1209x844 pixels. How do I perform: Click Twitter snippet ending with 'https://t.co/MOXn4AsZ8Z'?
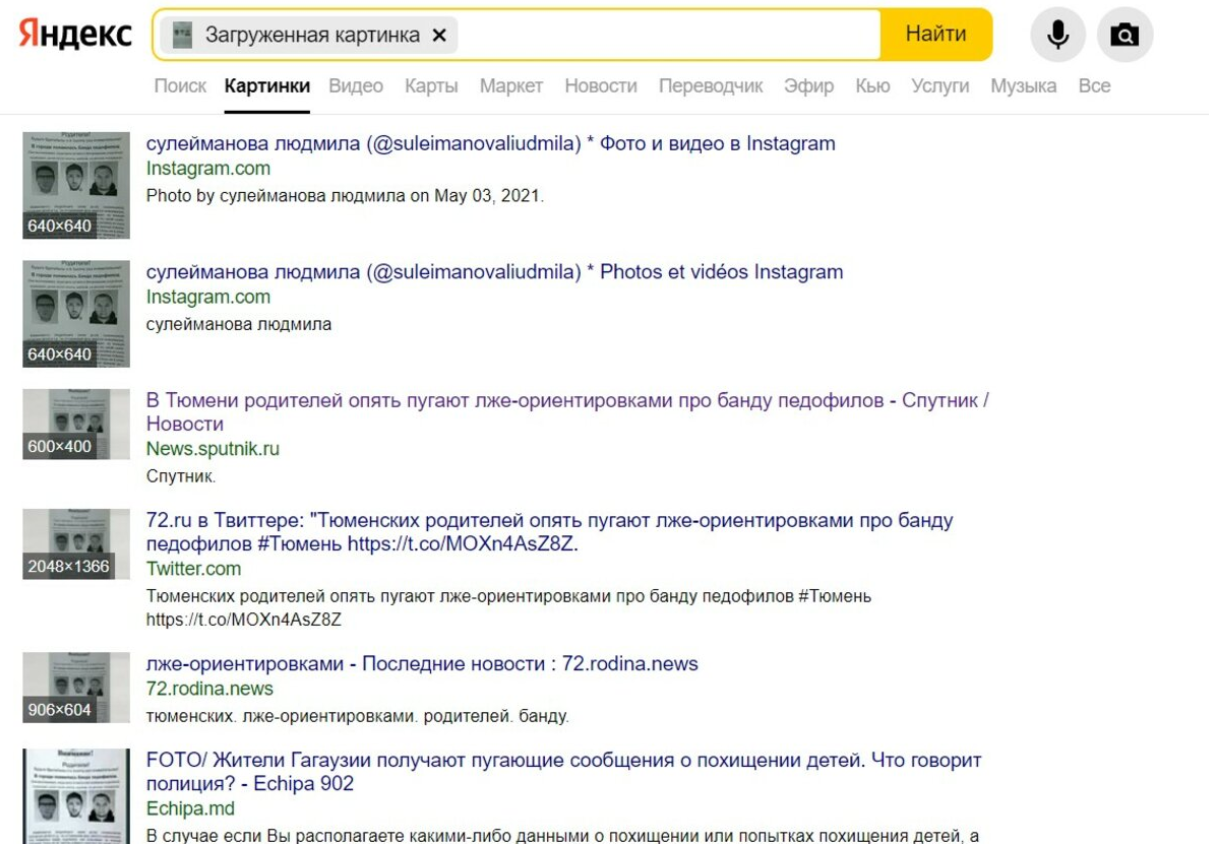click(x=508, y=608)
